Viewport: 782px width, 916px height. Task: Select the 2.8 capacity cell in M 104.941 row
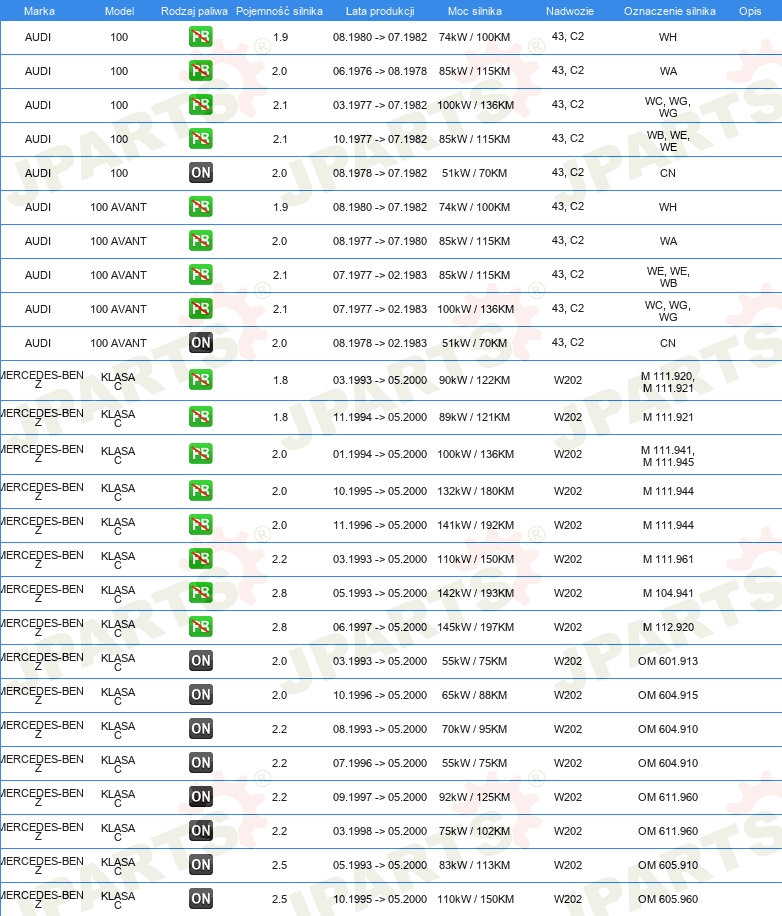pyautogui.click(x=279, y=593)
